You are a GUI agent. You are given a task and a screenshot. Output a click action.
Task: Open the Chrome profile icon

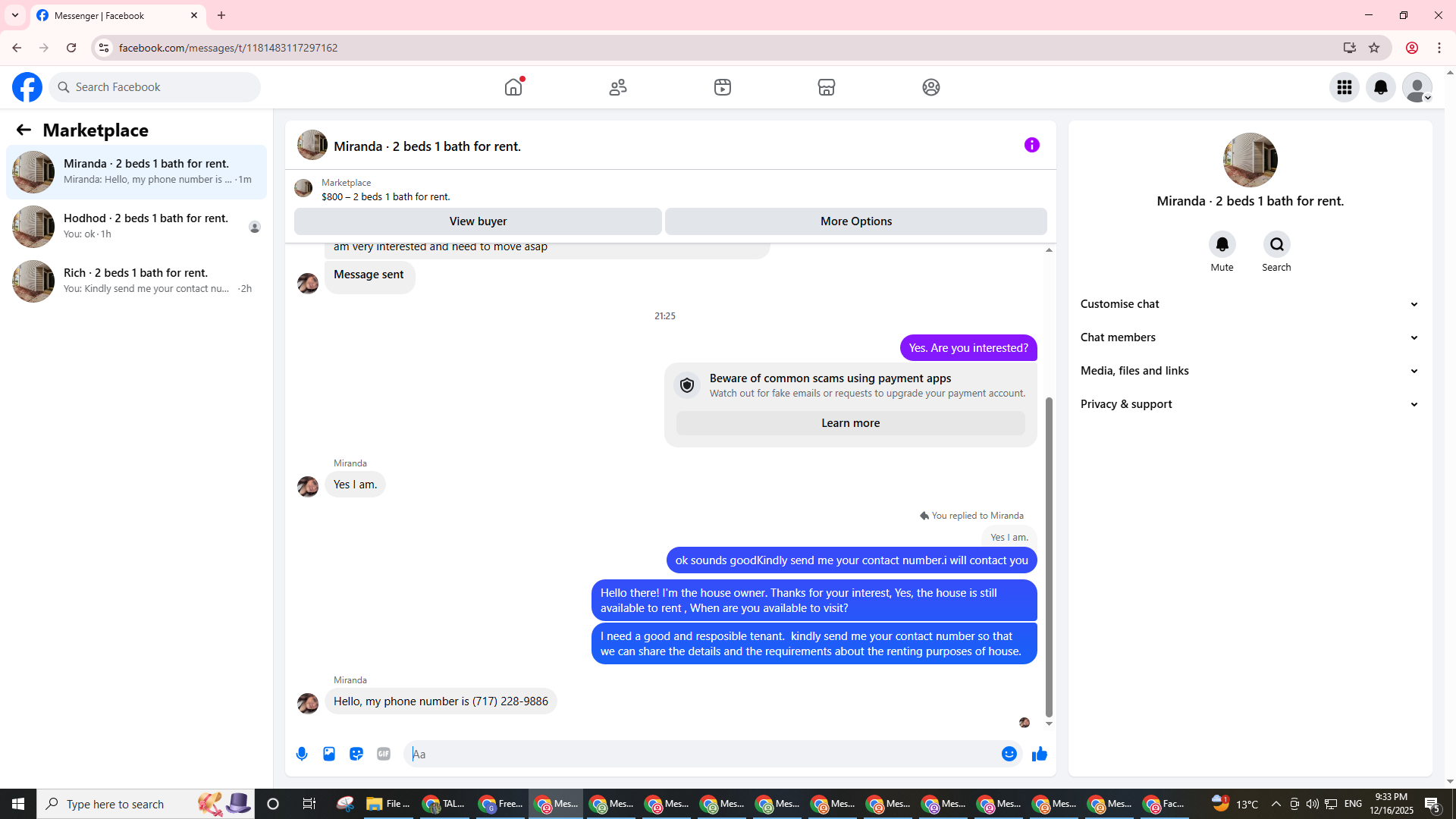1412,48
